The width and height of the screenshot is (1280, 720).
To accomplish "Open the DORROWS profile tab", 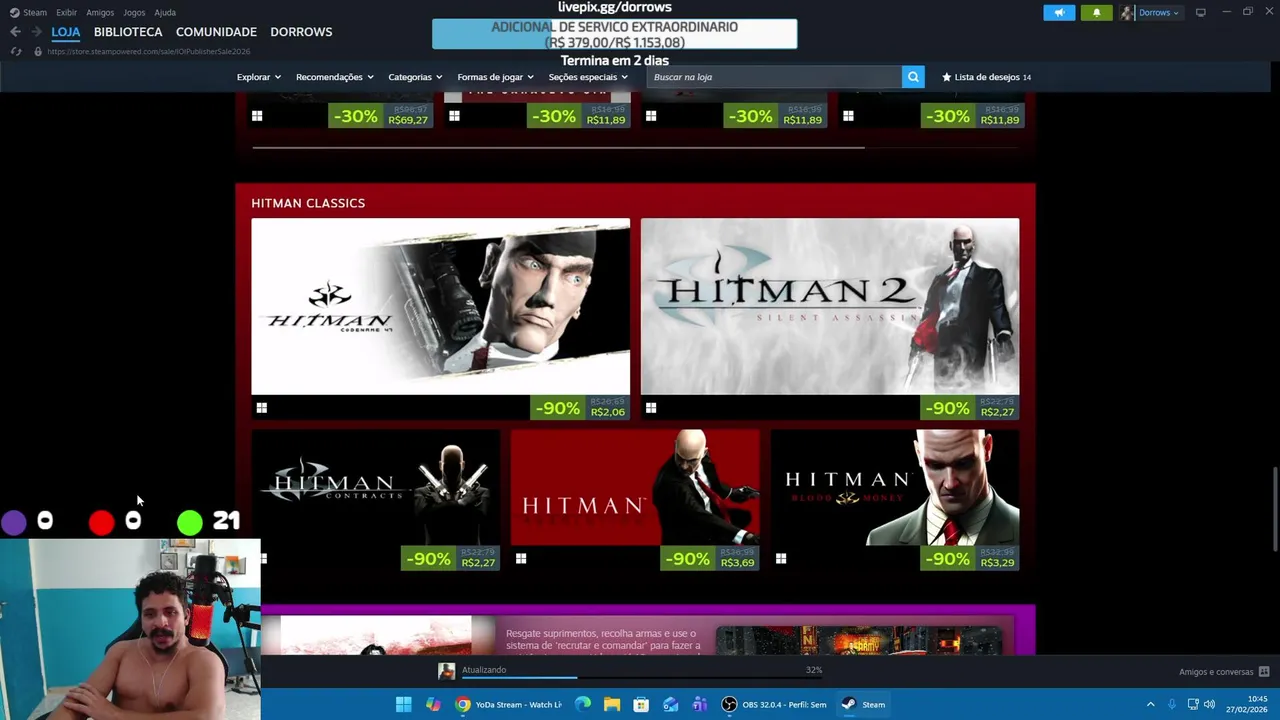I will (x=301, y=32).
